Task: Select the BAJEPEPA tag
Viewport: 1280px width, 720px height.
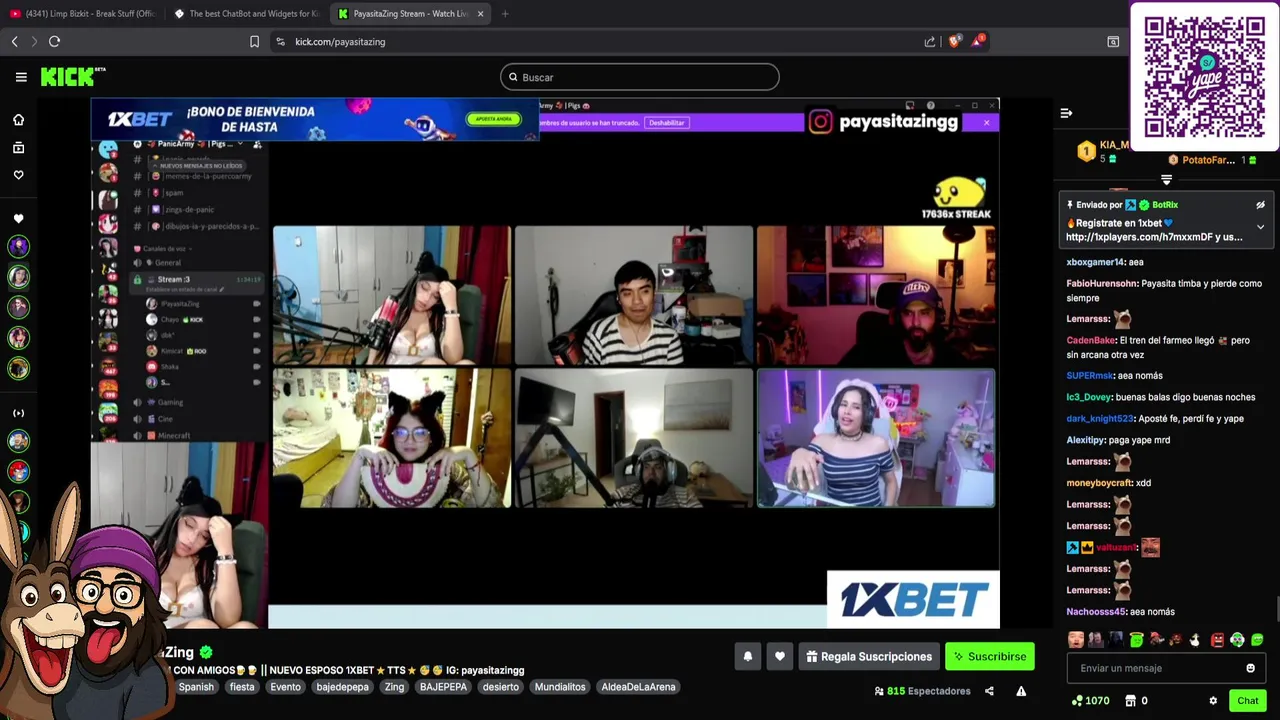Action: (443, 687)
